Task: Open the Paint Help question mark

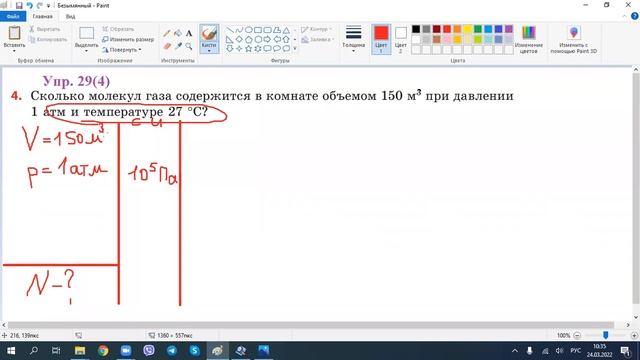Action: pyautogui.click(x=635, y=16)
